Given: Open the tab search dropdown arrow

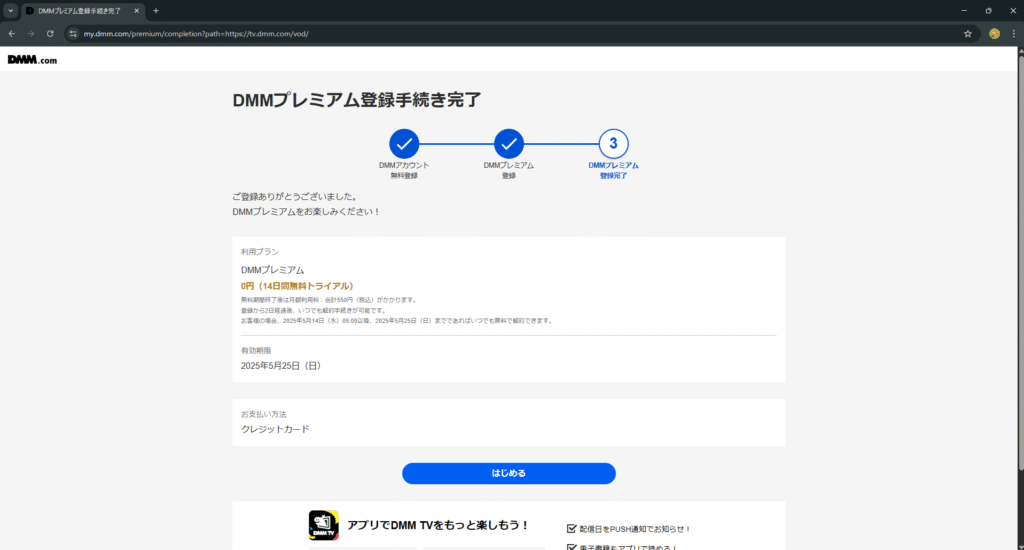Looking at the screenshot, I should tap(10, 11).
